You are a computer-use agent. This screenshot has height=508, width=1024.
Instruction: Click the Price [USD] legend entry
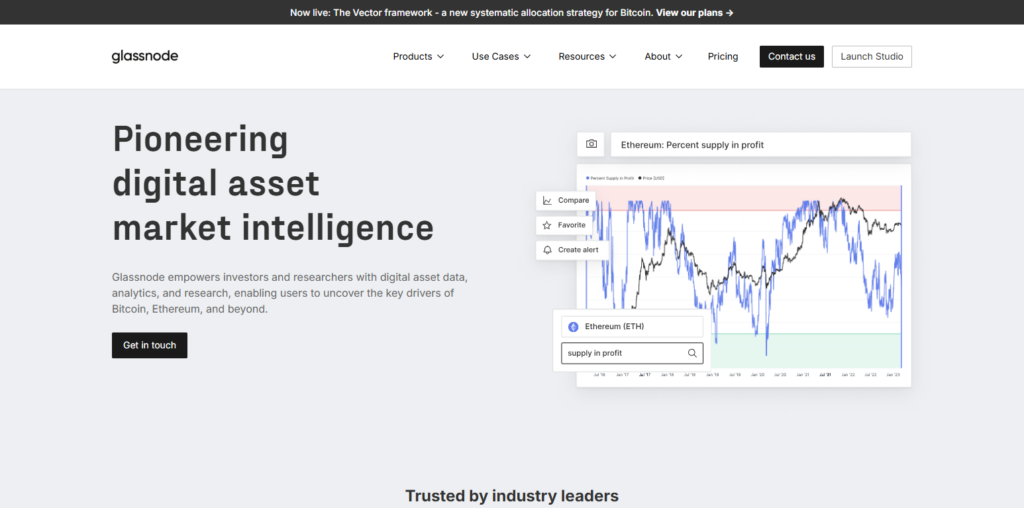[651, 178]
